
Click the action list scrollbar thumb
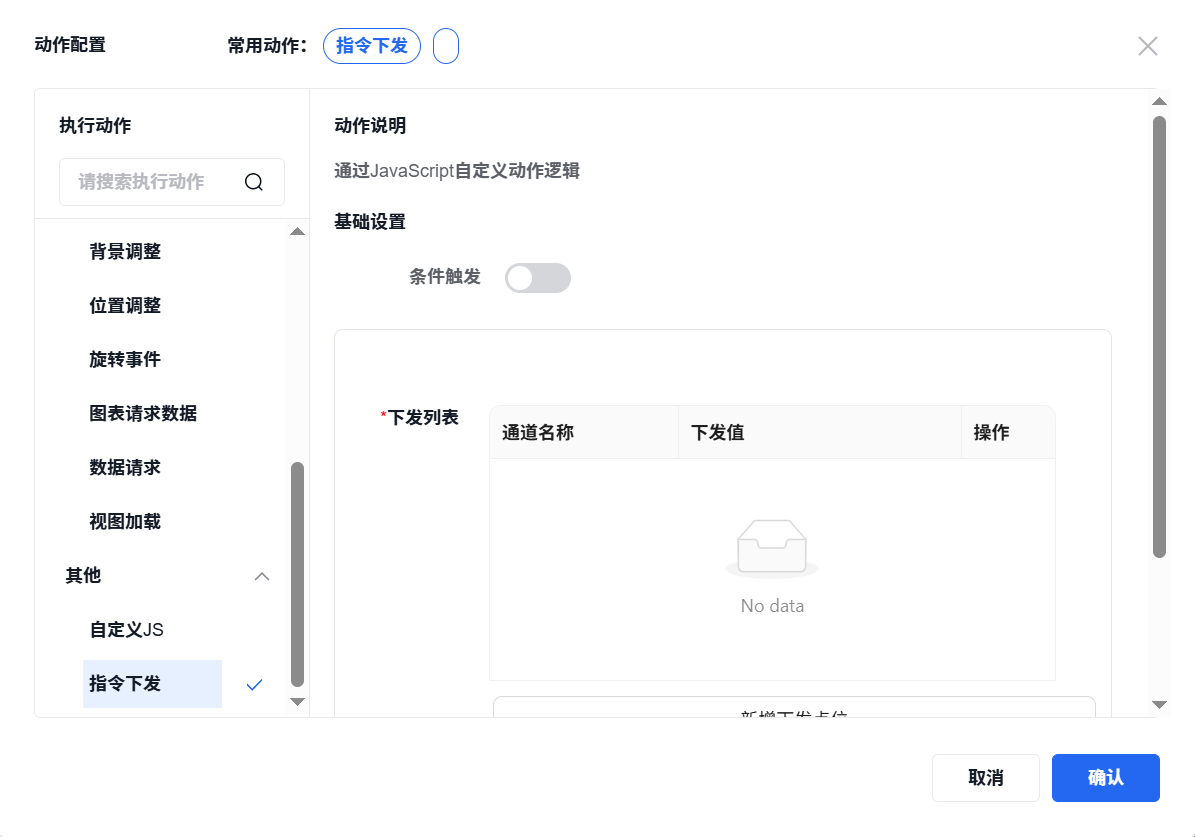click(297, 575)
